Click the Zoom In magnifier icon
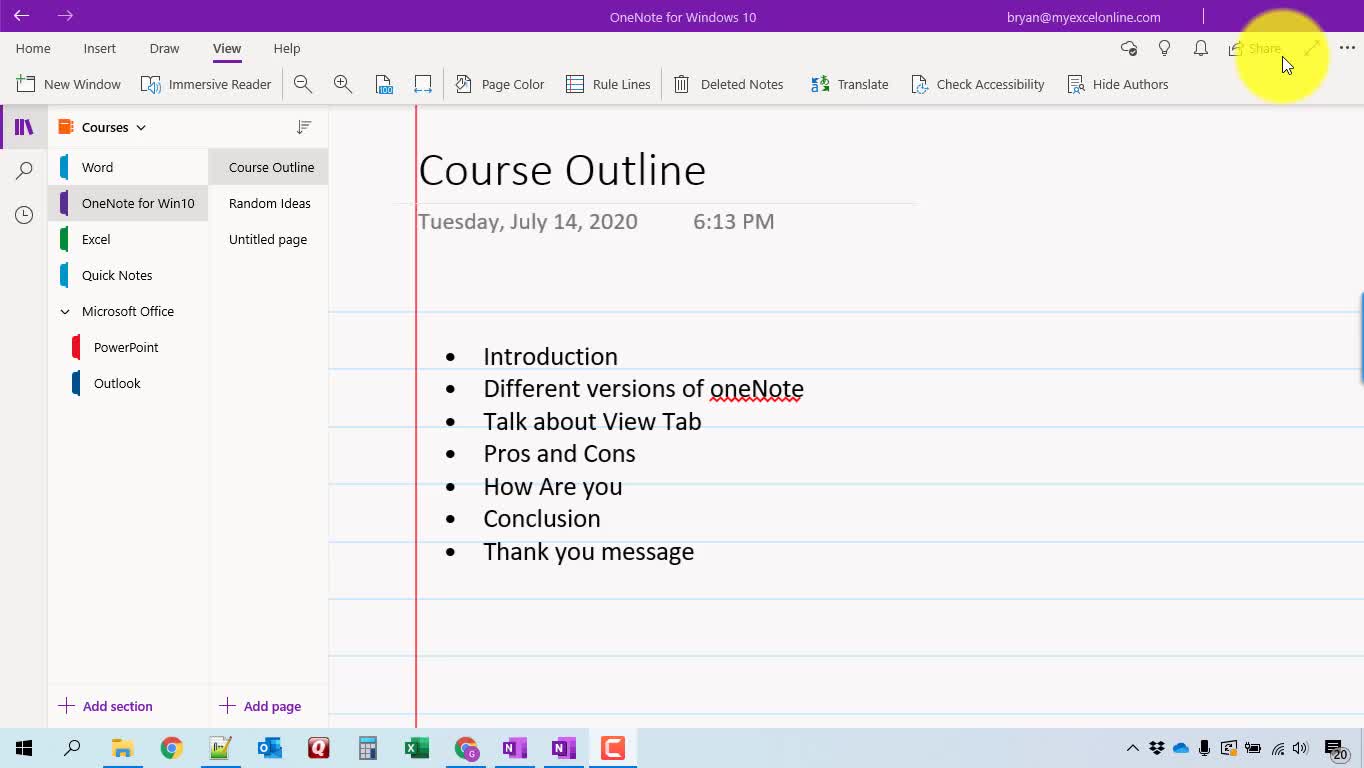The height and width of the screenshot is (768, 1364). [343, 85]
